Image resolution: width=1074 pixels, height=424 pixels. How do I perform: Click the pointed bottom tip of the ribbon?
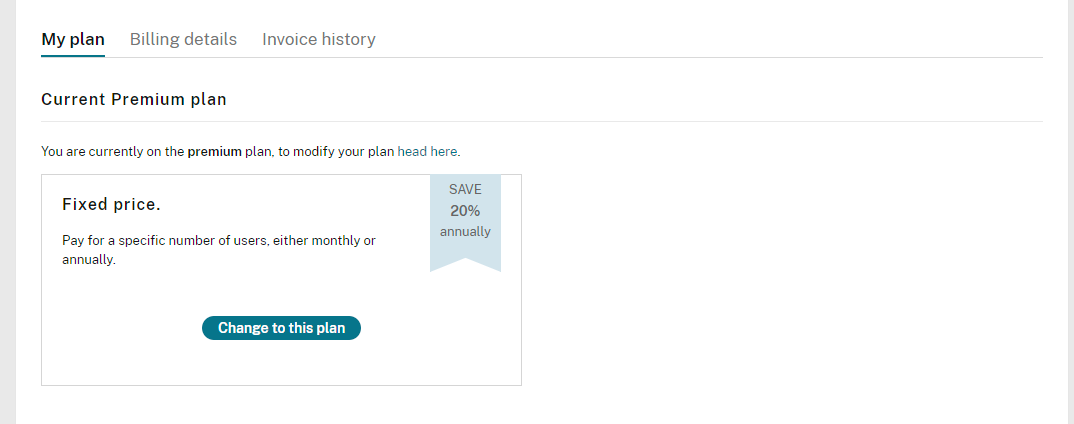pyautogui.click(x=466, y=266)
